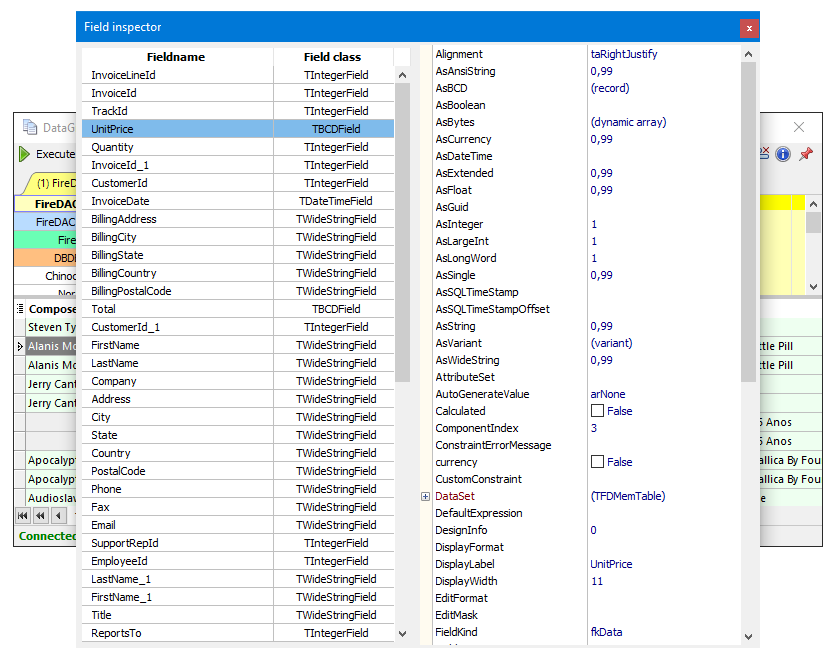Click the prior page navigator button
838x667 pixels.
41,516
